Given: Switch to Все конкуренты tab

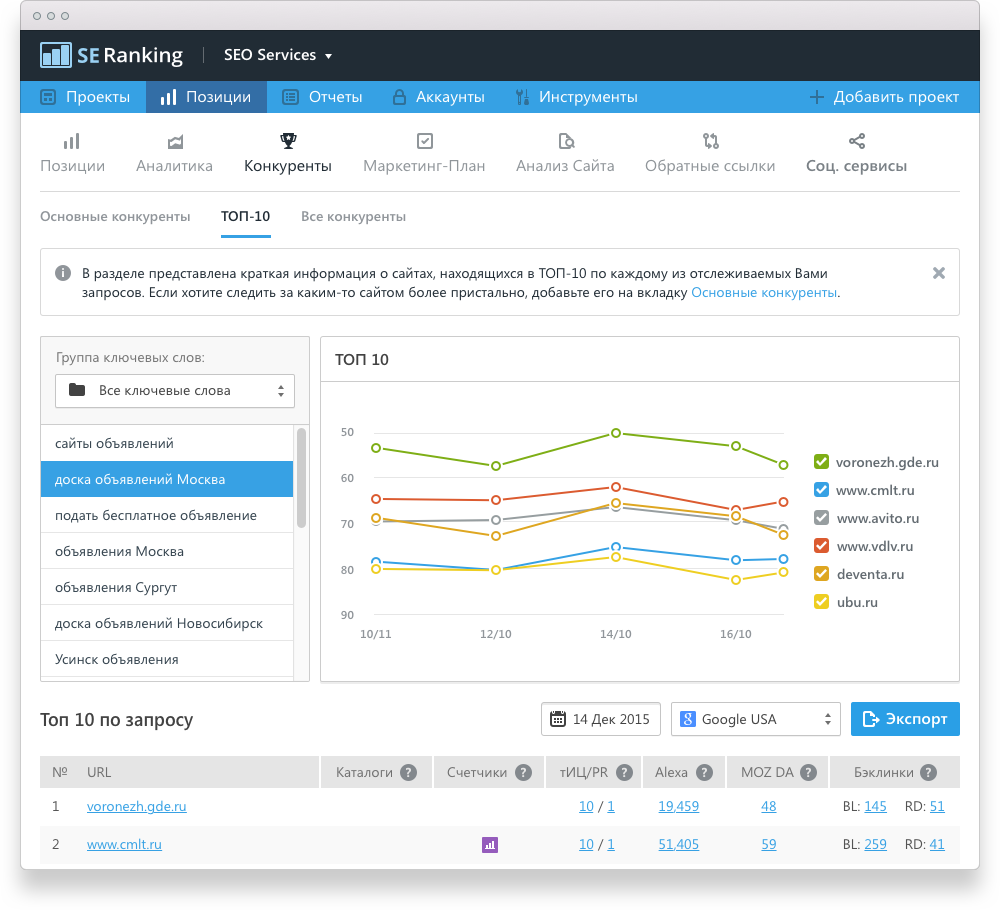Looking at the screenshot, I should coord(353,216).
